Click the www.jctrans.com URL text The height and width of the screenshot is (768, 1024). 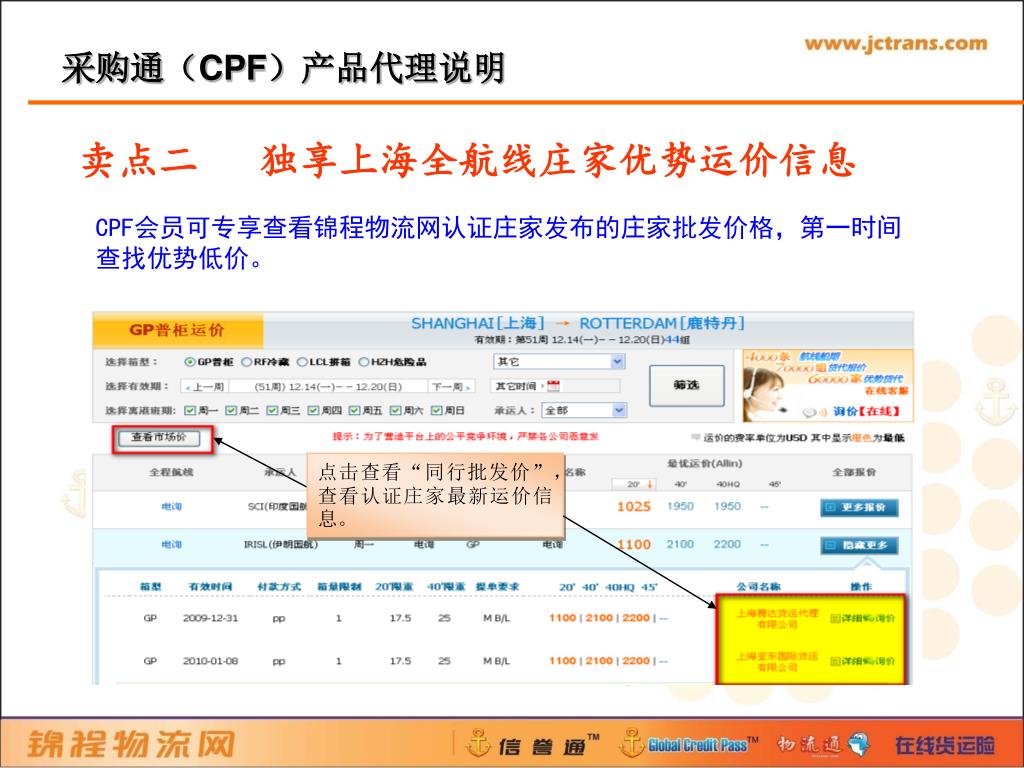pyautogui.click(x=896, y=44)
